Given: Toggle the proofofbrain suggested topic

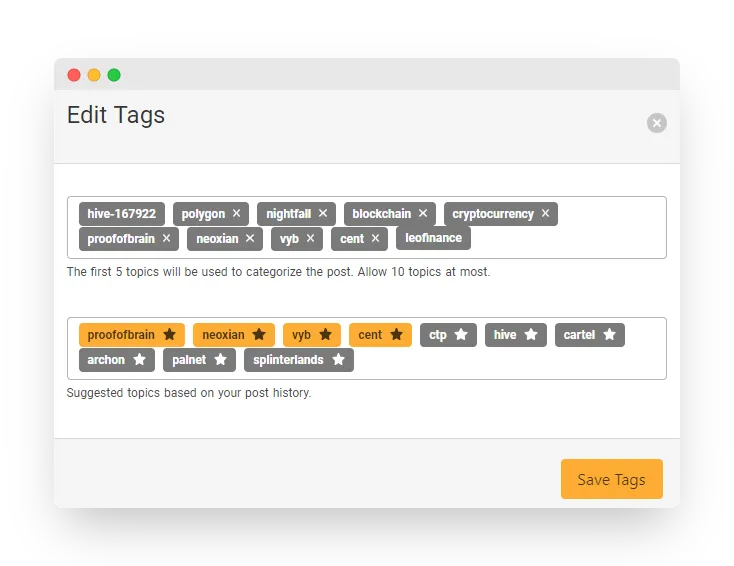Looking at the screenshot, I should coord(132,335).
